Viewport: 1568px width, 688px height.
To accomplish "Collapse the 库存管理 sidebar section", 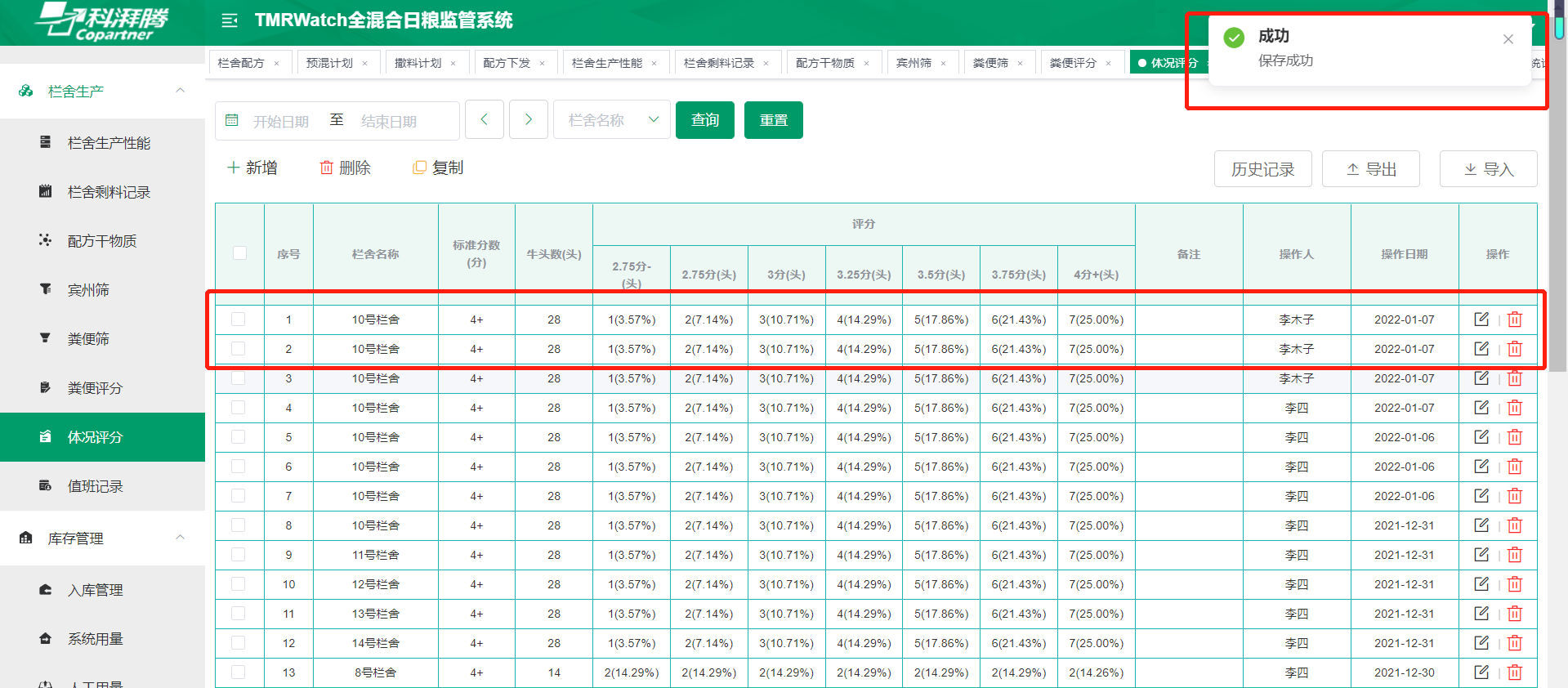I will click(x=180, y=538).
